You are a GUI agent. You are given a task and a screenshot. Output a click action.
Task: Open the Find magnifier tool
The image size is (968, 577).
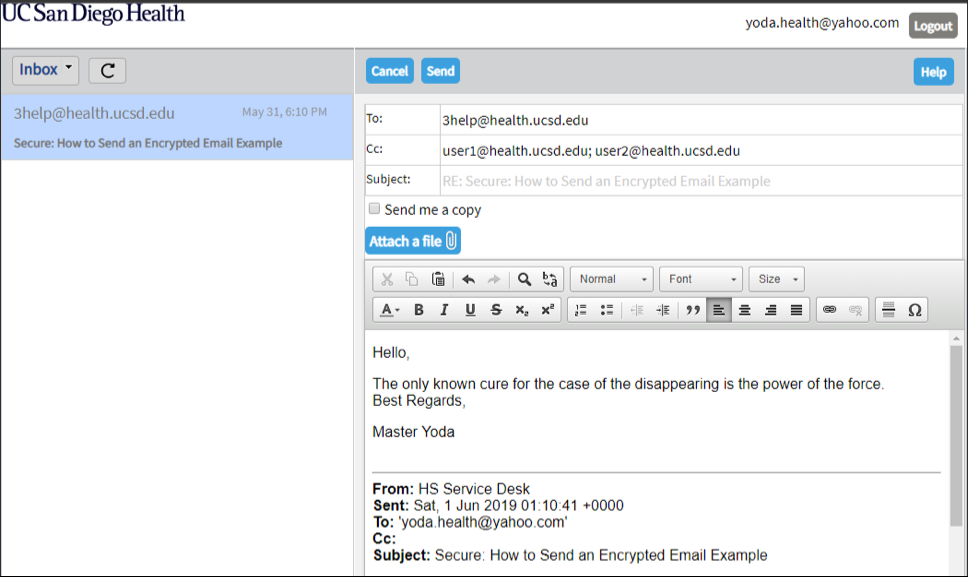click(x=524, y=279)
